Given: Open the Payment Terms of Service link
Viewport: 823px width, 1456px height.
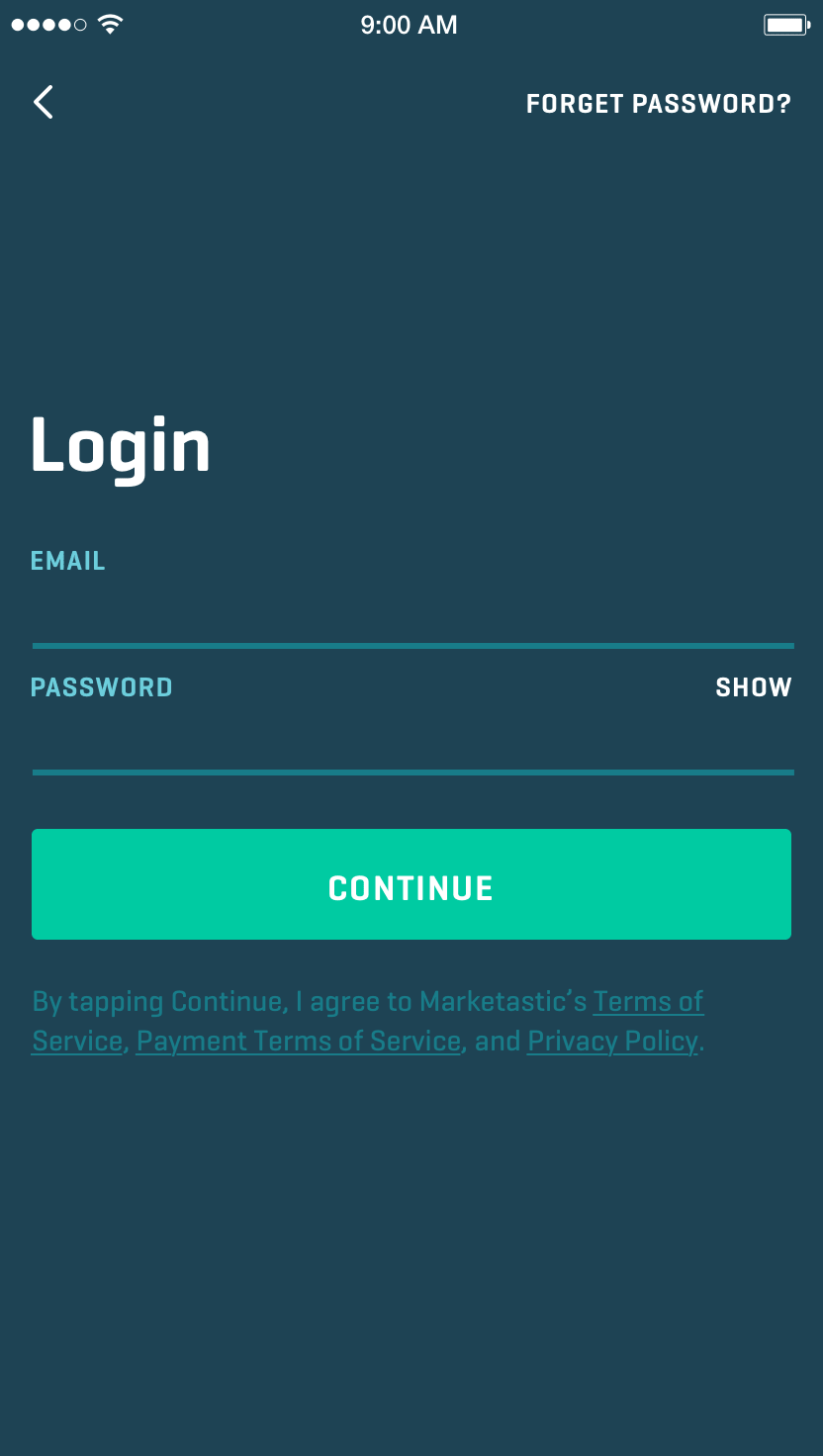Looking at the screenshot, I should tap(299, 1042).
